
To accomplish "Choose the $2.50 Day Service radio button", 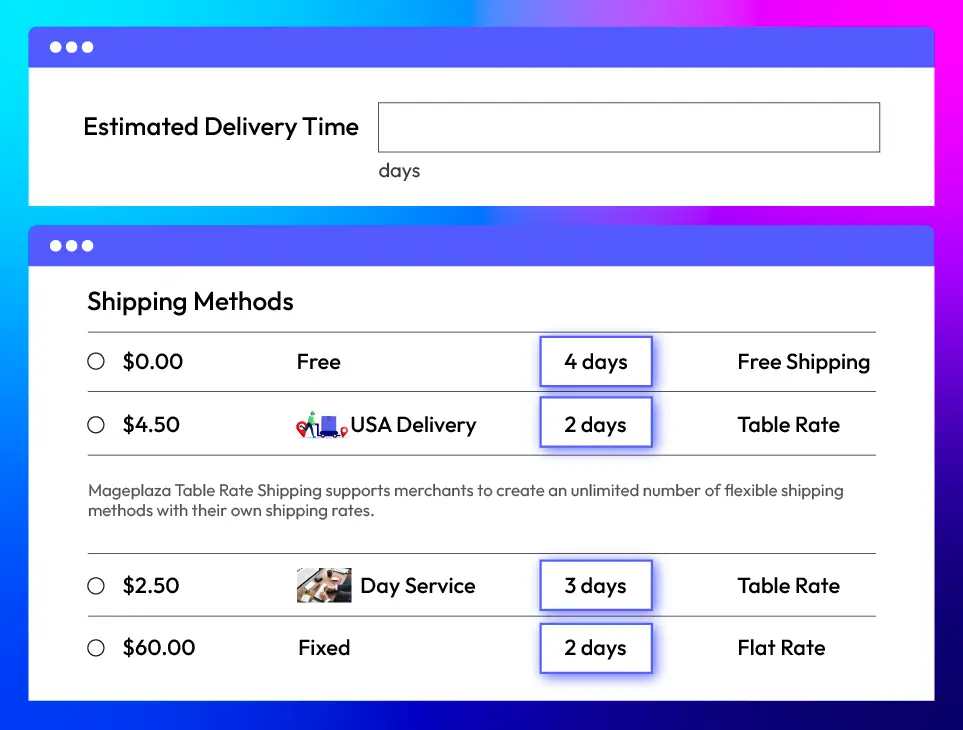I will point(96,586).
